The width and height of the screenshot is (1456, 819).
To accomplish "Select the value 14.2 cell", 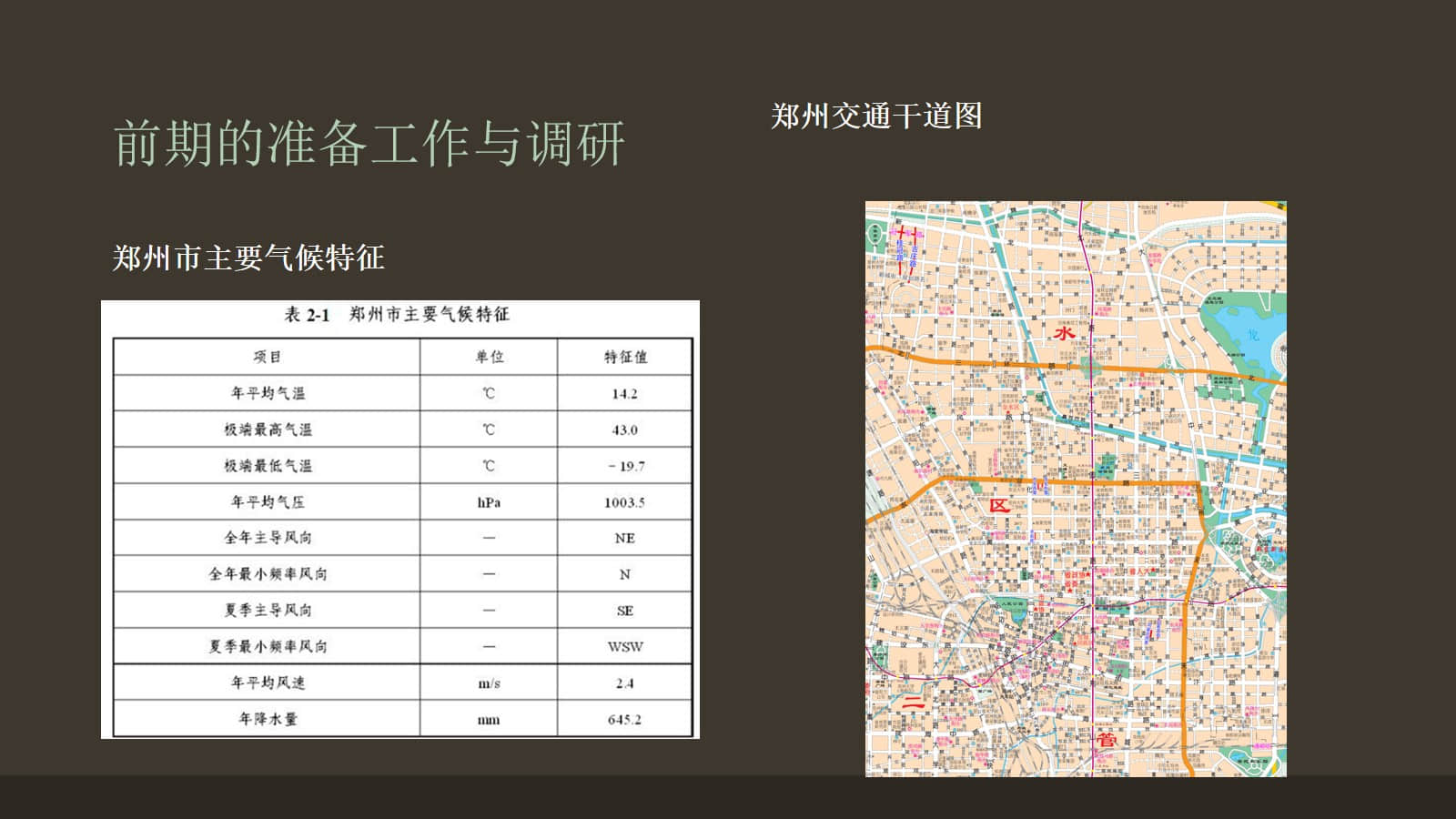I will 625,393.
